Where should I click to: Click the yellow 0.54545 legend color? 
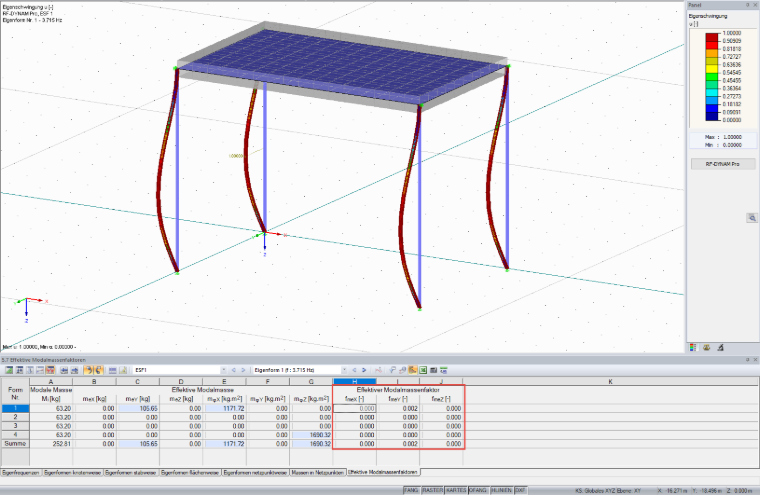712,69
